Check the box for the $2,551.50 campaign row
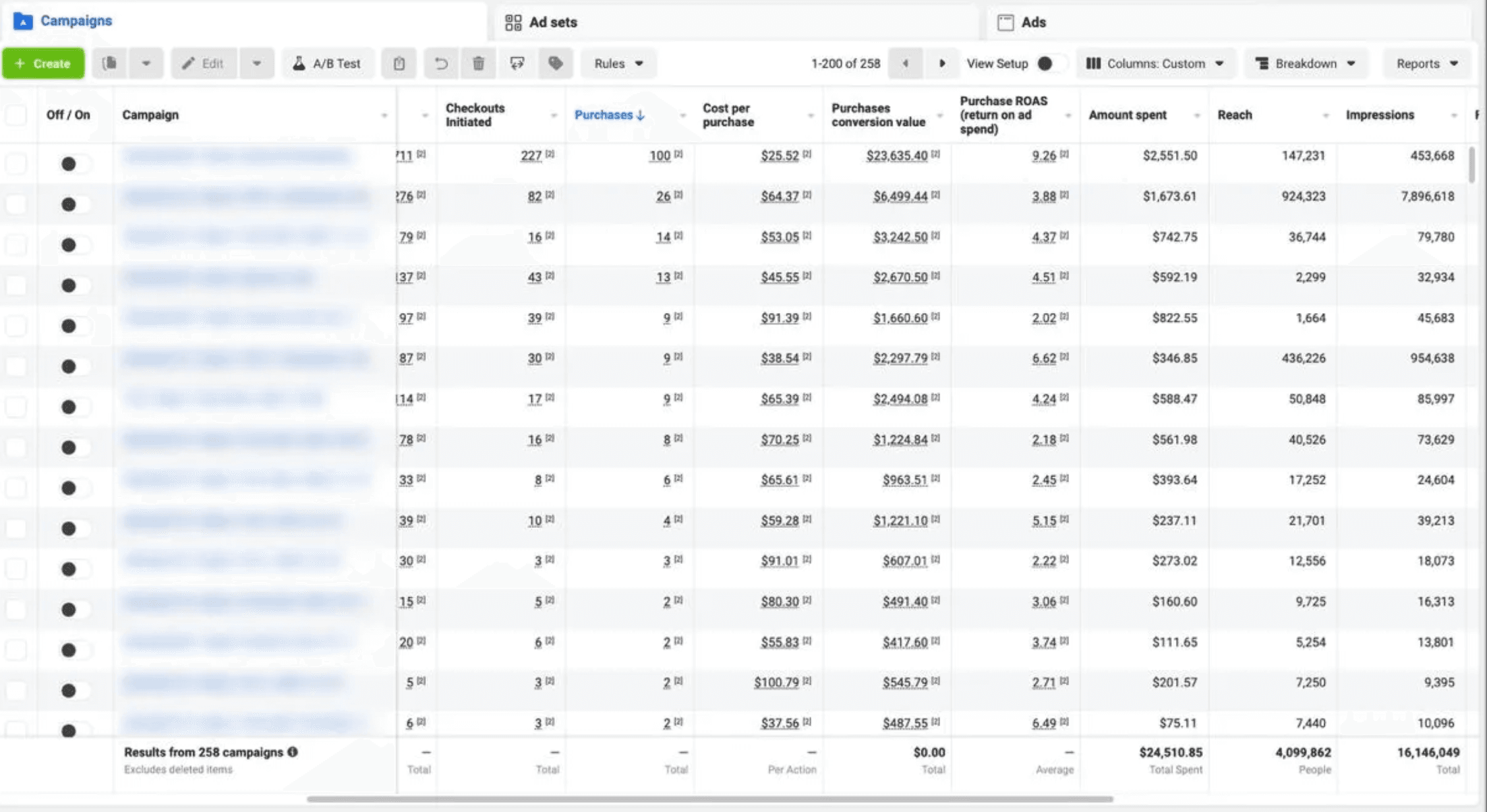The image size is (1487, 812). click(16, 163)
